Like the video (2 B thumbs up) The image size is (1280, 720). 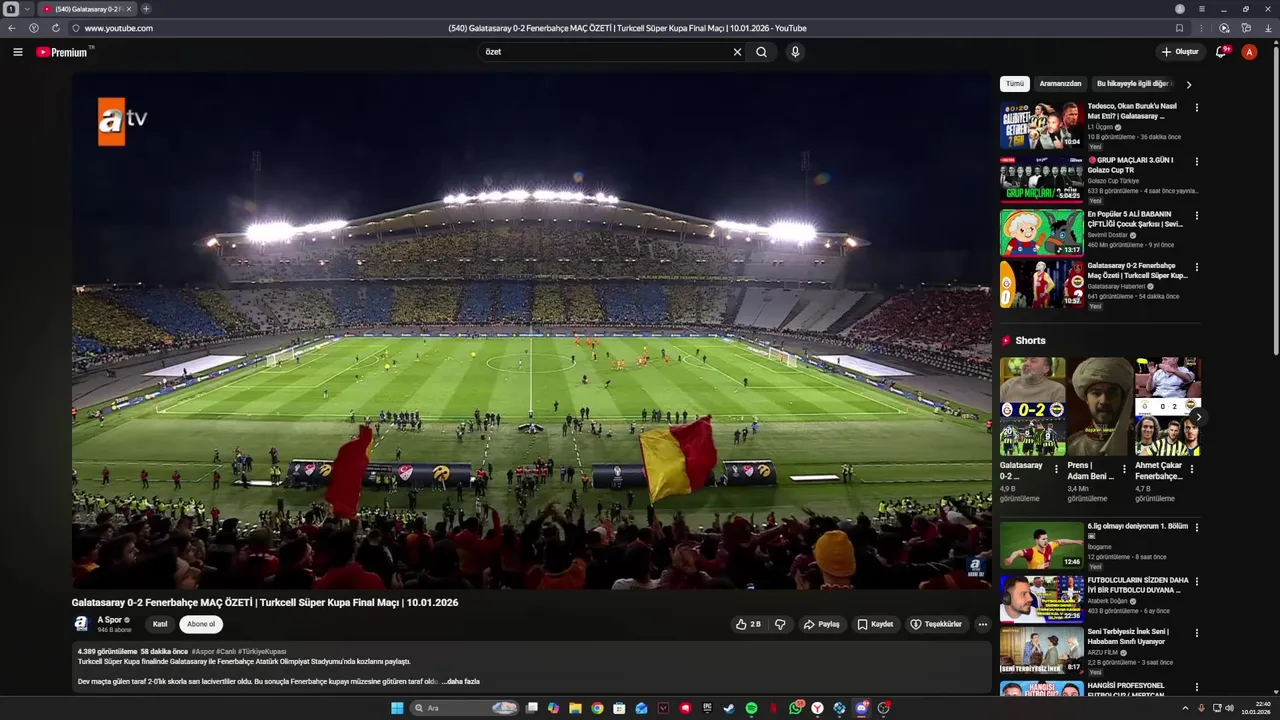point(748,624)
